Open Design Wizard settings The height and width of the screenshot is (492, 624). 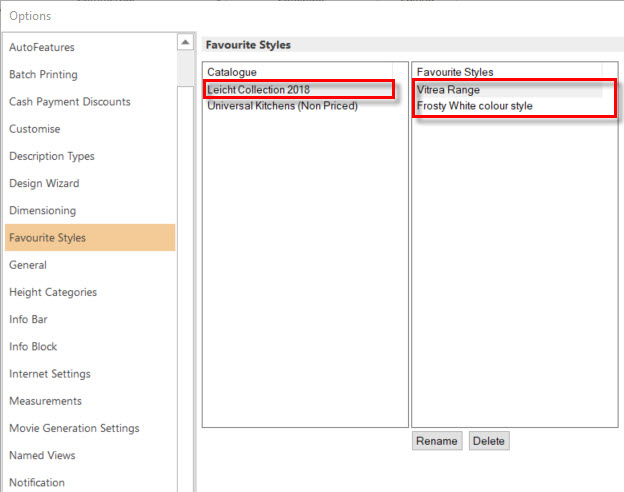pos(90,183)
